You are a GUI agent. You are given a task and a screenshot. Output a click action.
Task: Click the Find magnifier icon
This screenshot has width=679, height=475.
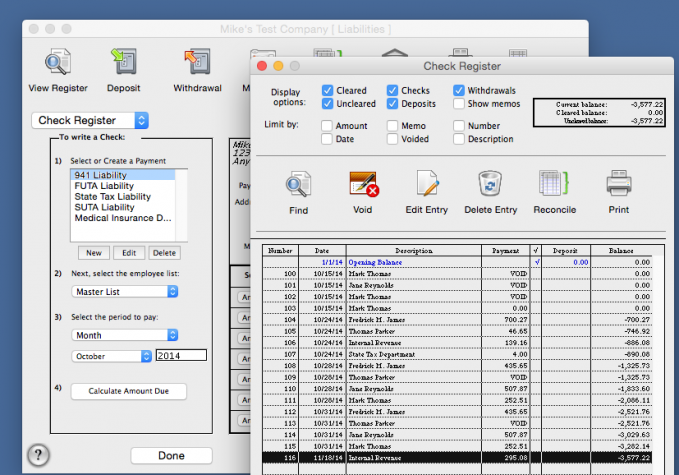298,184
